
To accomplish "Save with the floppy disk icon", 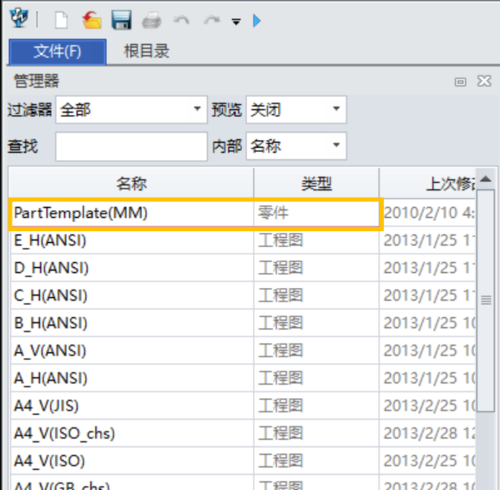I will (x=121, y=20).
